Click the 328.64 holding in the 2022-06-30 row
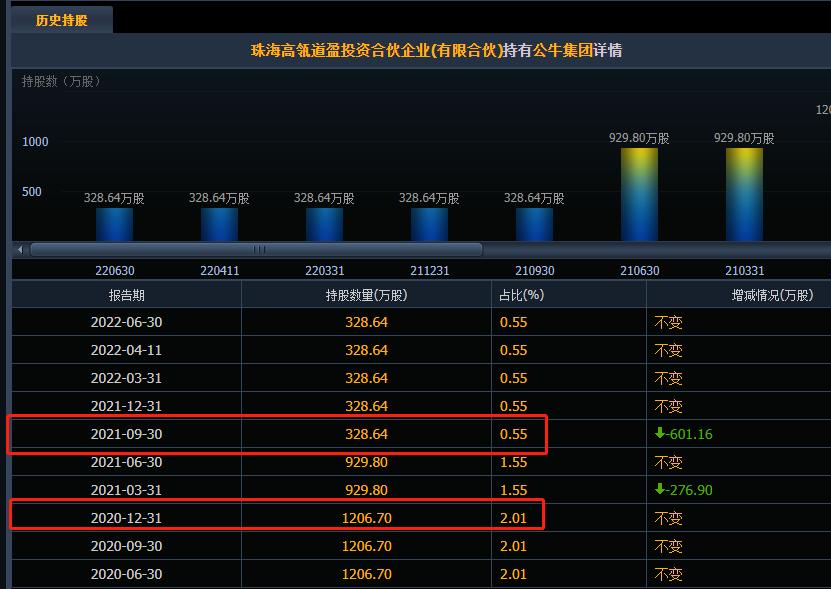Image resolution: width=831 pixels, height=589 pixels. coord(366,322)
